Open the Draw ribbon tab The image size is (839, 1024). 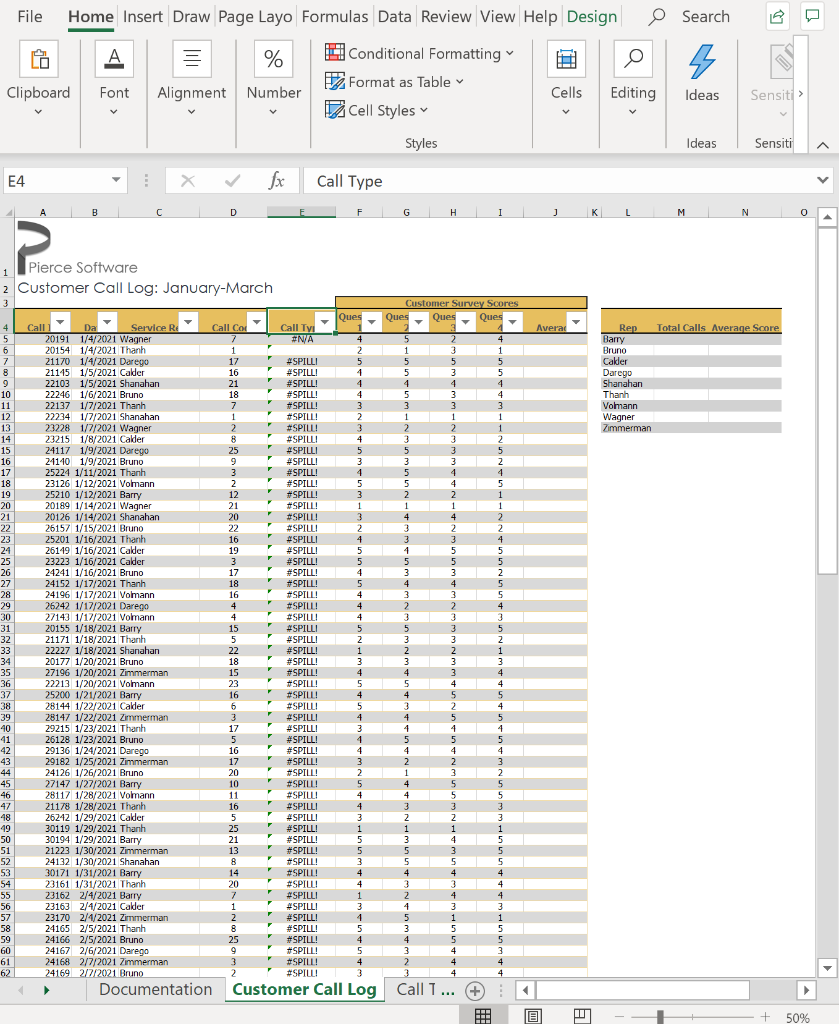tap(191, 16)
